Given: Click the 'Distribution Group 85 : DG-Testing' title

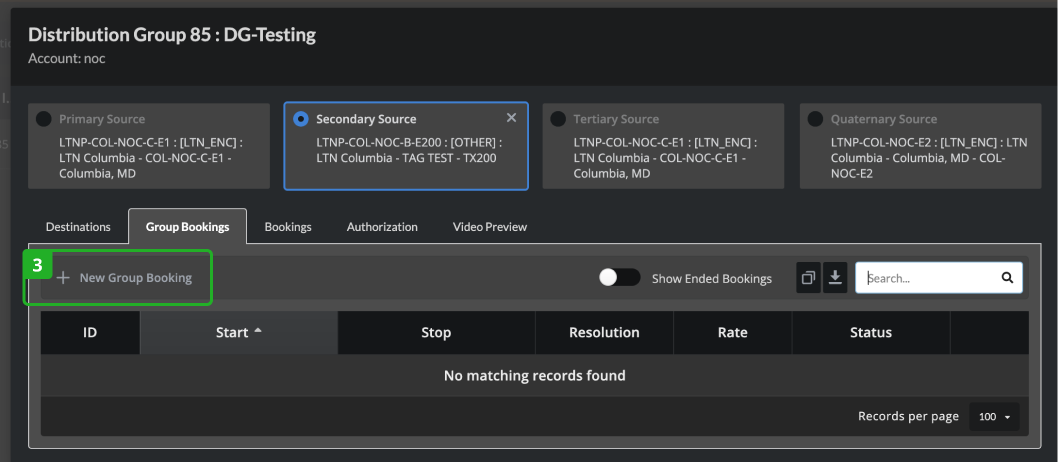Looking at the screenshot, I should (x=172, y=34).
